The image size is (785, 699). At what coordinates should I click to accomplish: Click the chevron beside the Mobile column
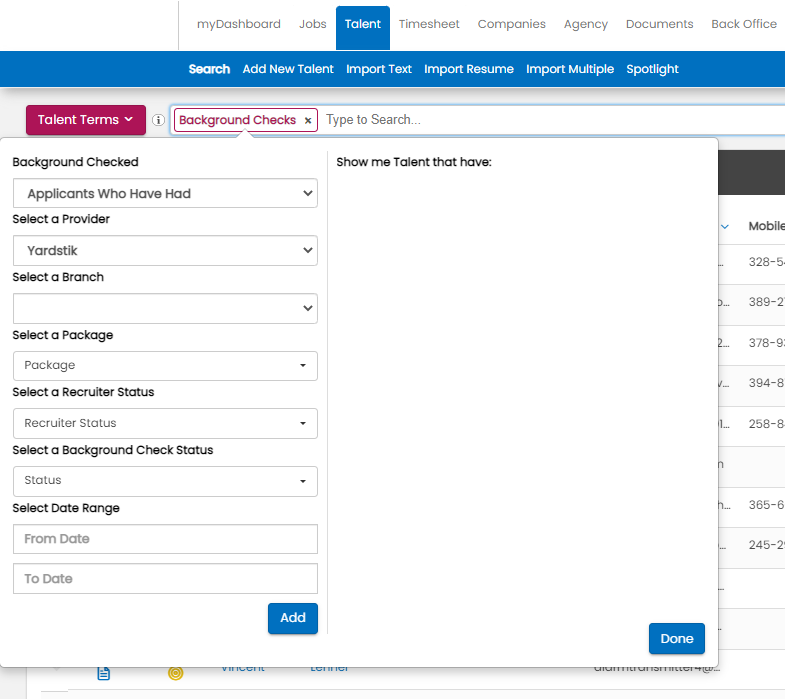(724, 227)
